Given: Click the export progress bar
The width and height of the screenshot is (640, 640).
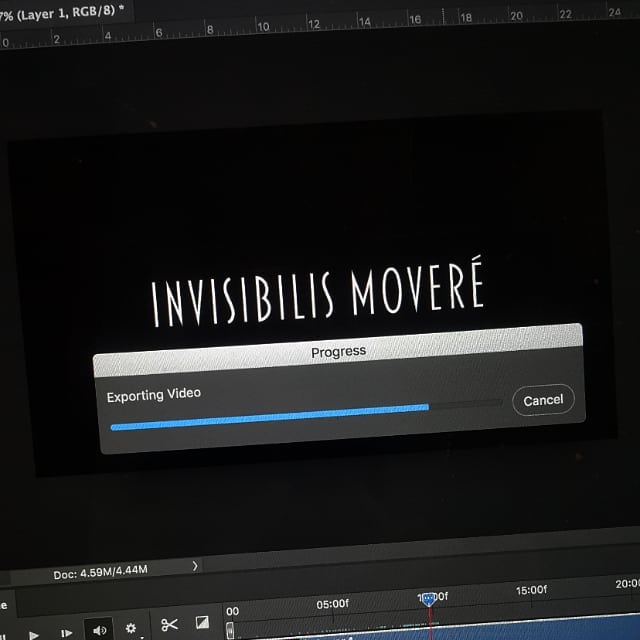Looking at the screenshot, I should pyautogui.click(x=300, y=415).
